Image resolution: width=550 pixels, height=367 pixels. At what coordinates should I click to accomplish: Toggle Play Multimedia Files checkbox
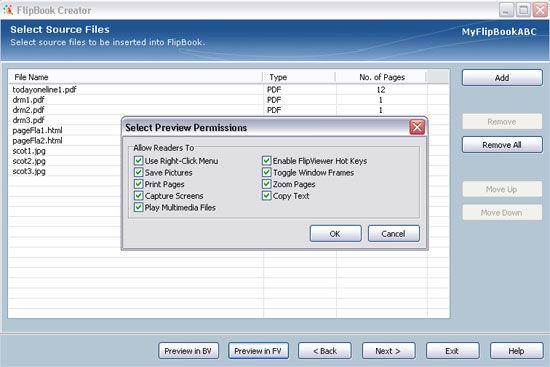click(139, 207)
